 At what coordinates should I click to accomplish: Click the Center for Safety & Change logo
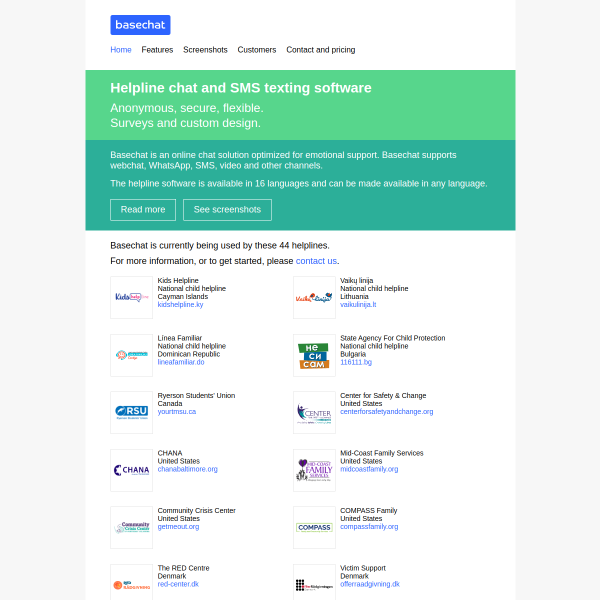pos(314,412)
